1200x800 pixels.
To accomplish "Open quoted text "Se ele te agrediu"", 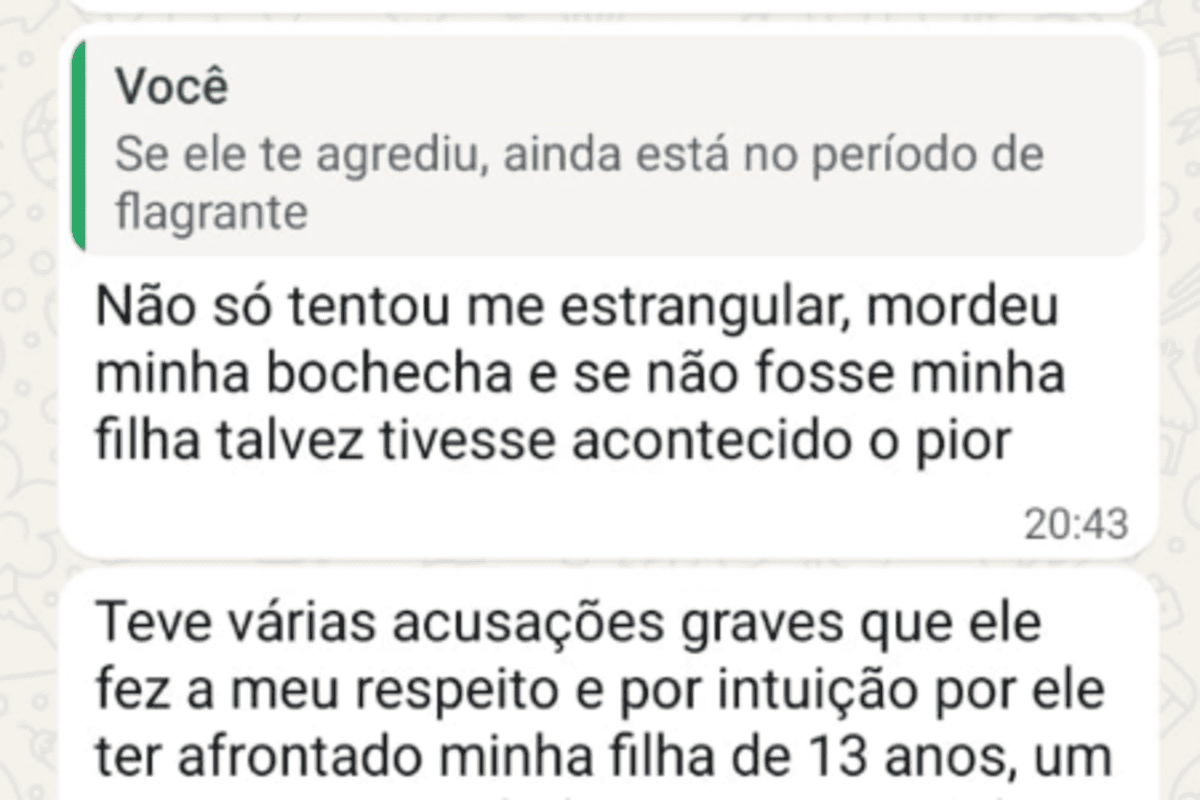I will click(290, 156).
